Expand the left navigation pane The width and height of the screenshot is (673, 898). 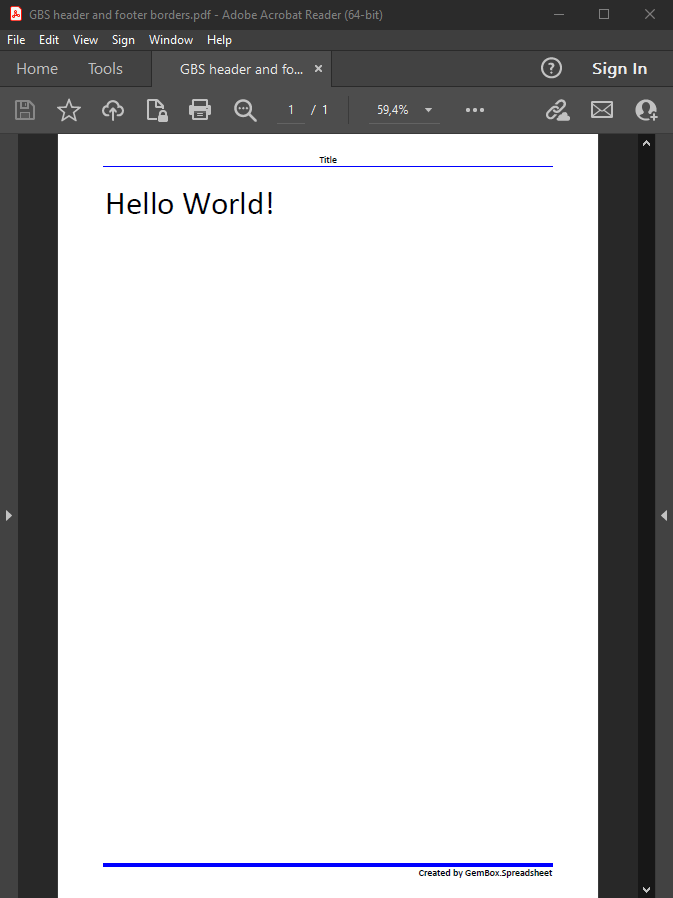(9, 515)
